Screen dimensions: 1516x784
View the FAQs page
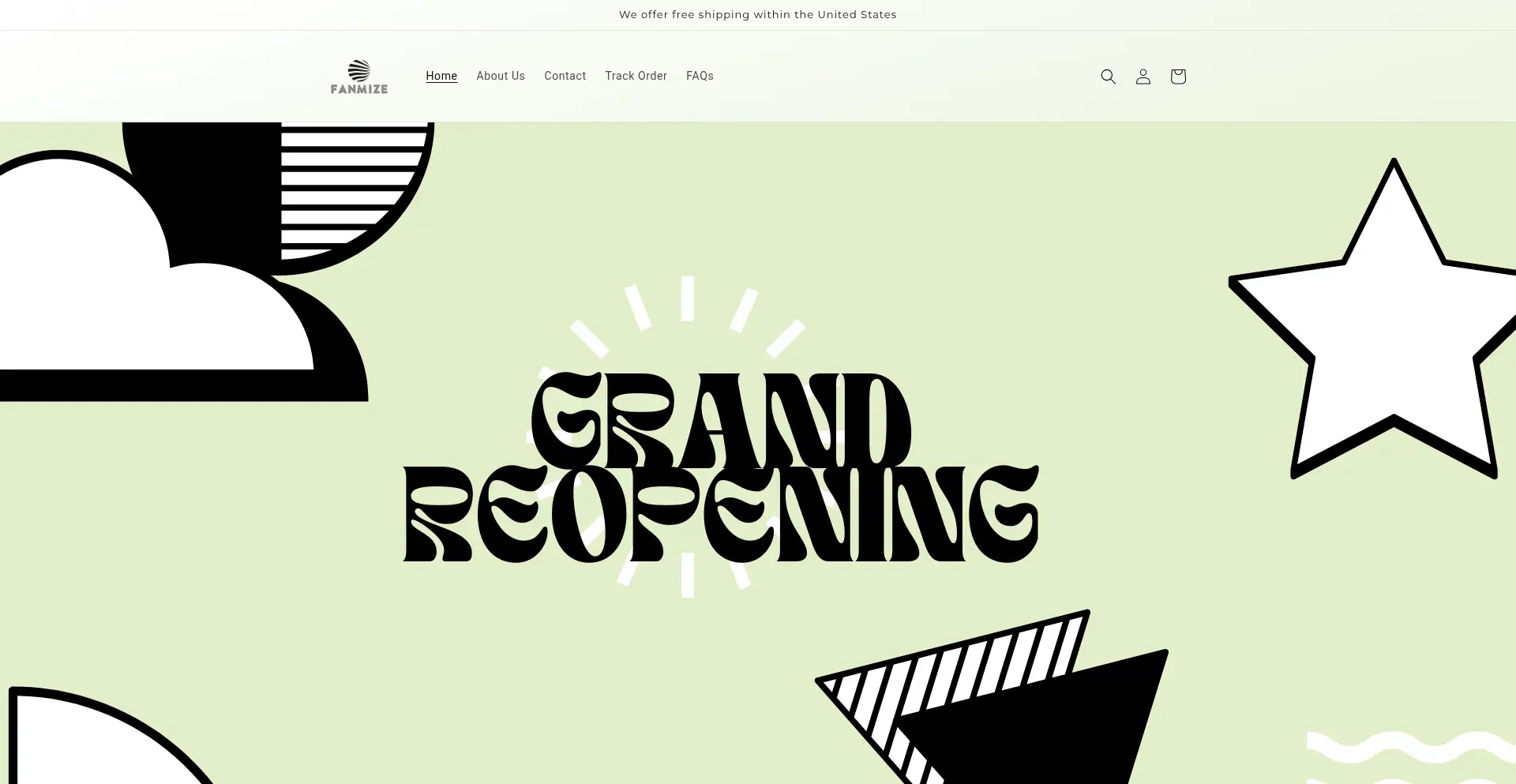(x=700, y=76)
